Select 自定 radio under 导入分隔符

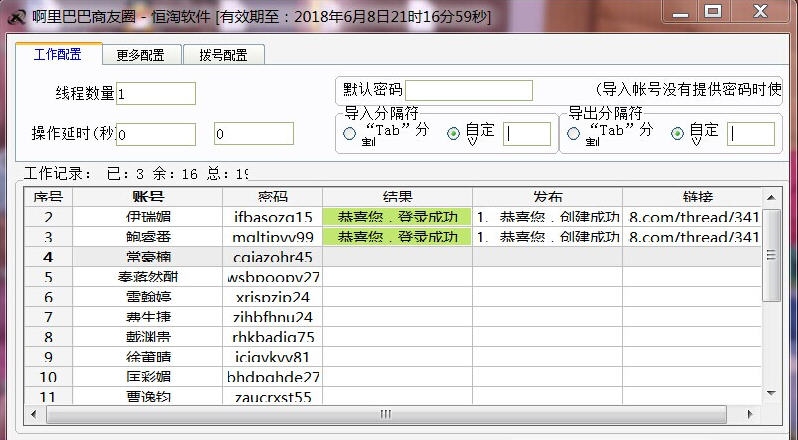453,134
